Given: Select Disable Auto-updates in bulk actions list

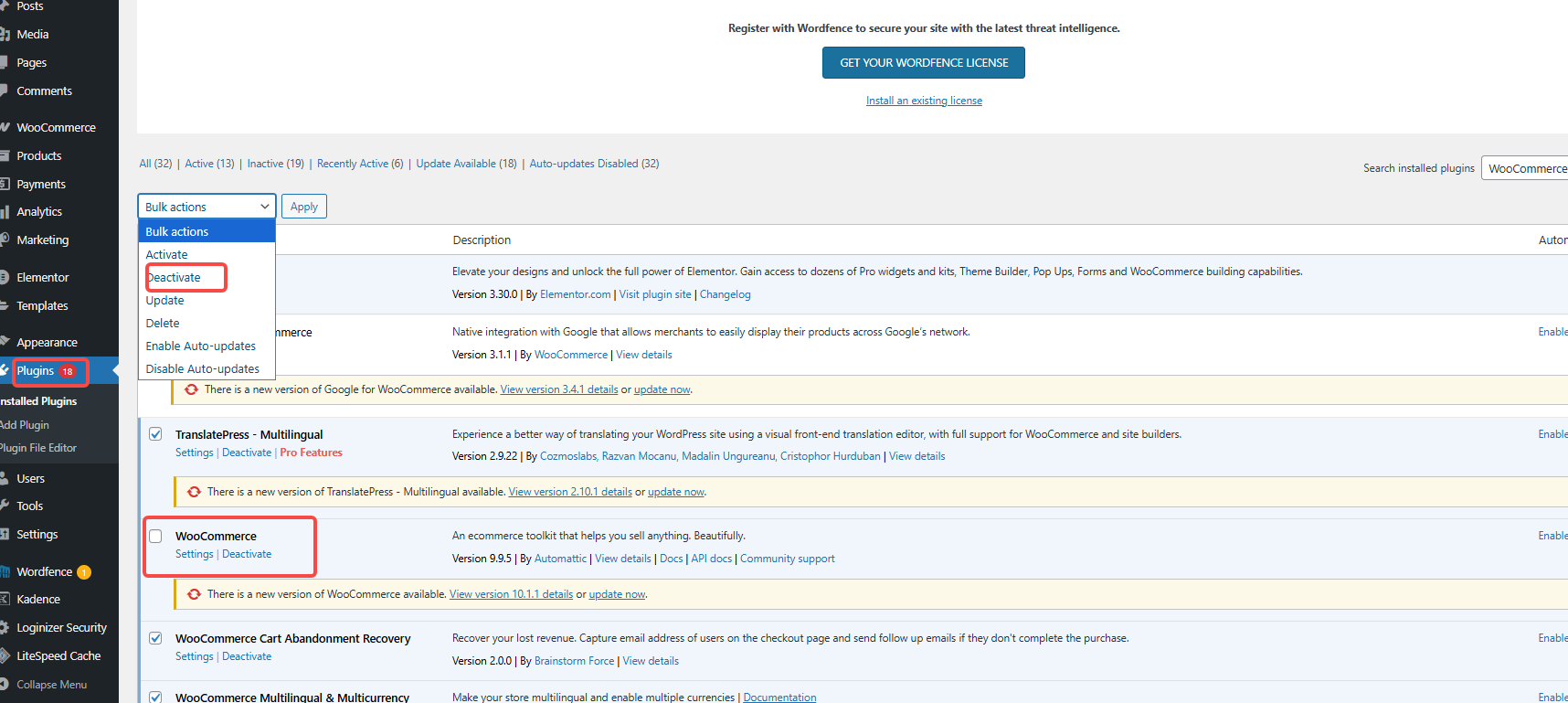Looking at the screenshot, I should pyautogui.click(x=202, y=369).
